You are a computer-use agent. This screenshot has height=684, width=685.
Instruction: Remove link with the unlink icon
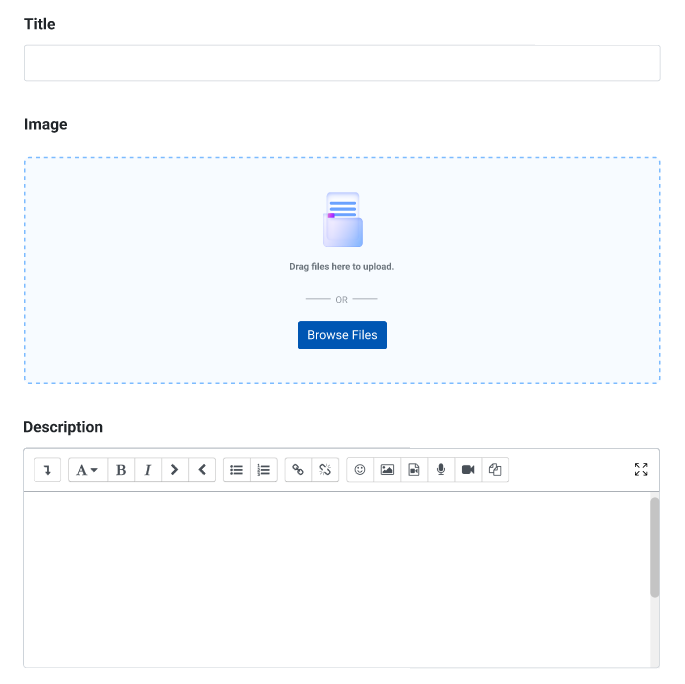tap(325, 470)
